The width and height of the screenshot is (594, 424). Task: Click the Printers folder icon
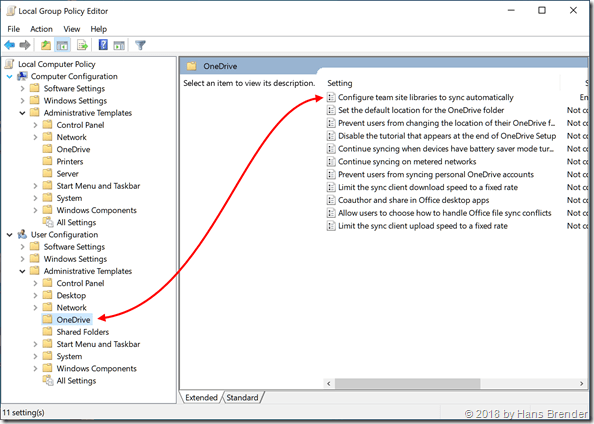point(47,161)
